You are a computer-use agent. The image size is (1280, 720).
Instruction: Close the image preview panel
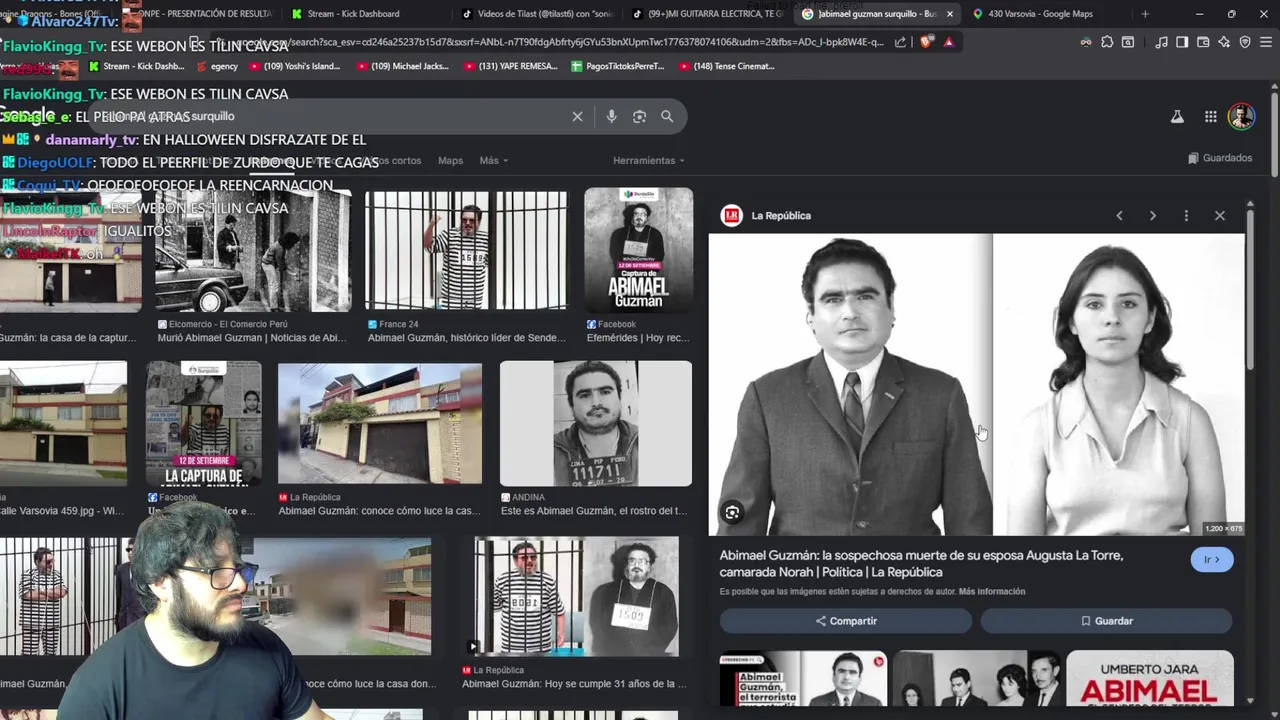(x=1219, y=215)
